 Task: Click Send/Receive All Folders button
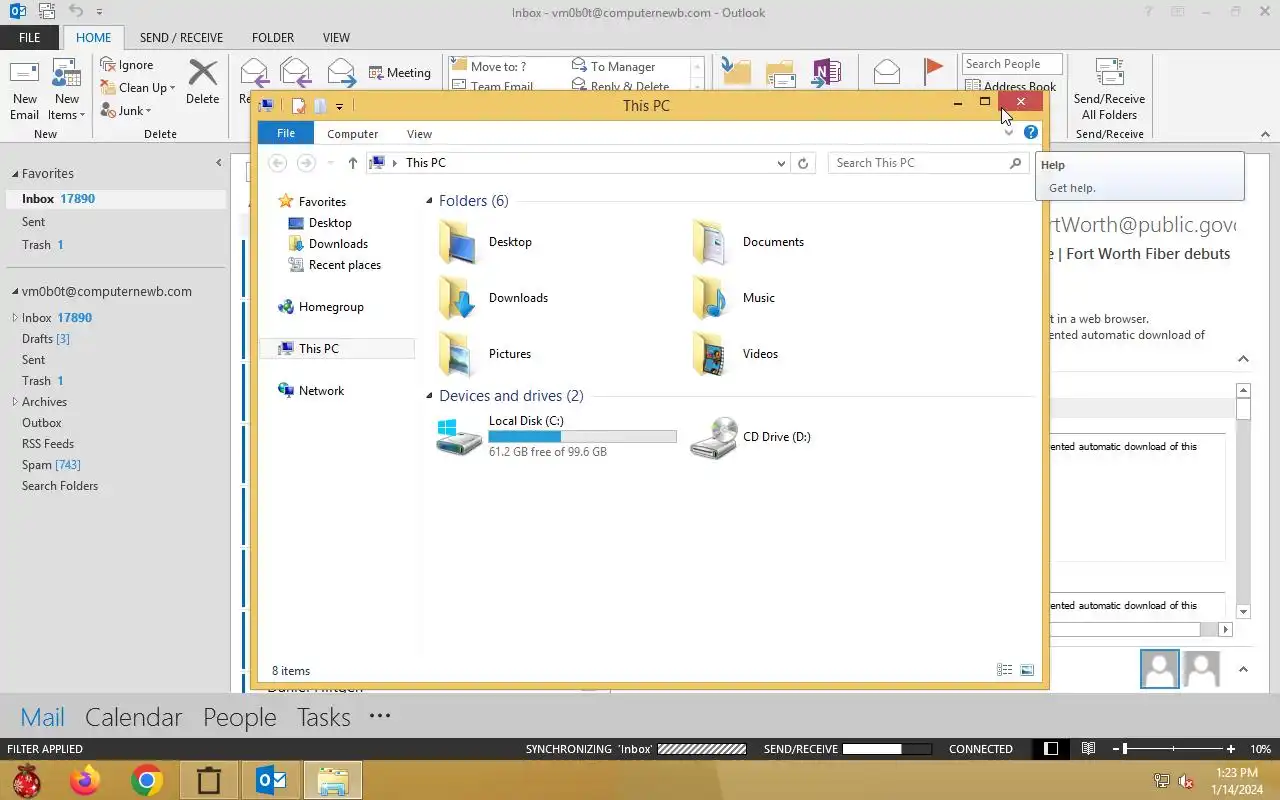(x=1109, y=90)
